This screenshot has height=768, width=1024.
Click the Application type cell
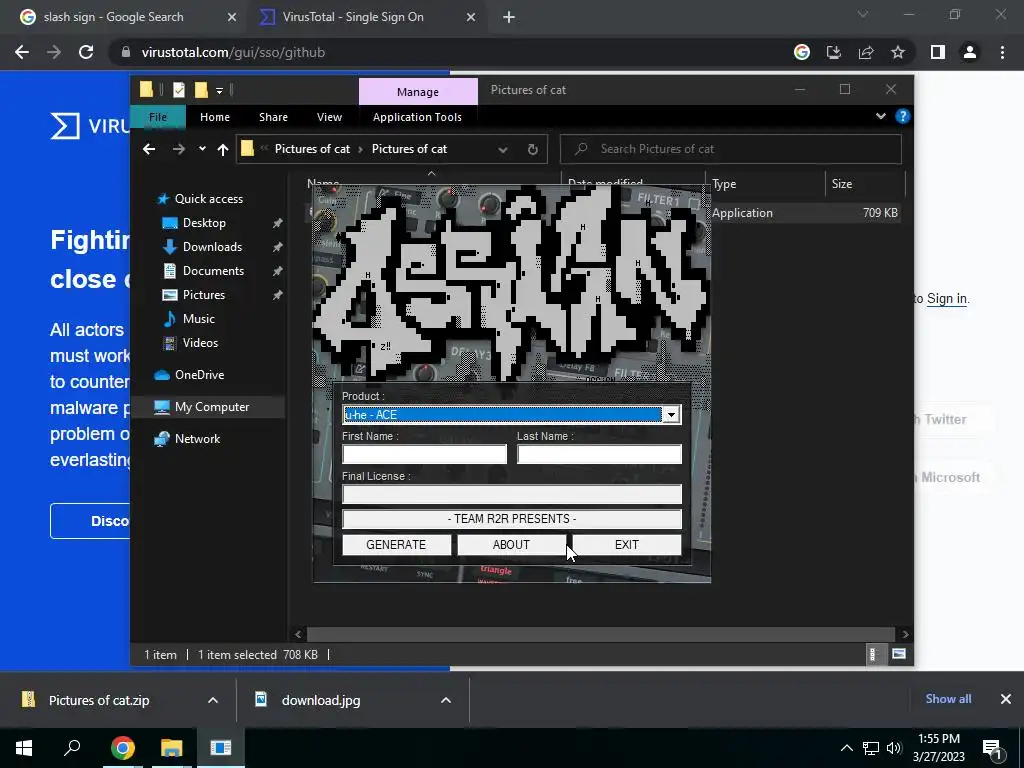(742, 213)
